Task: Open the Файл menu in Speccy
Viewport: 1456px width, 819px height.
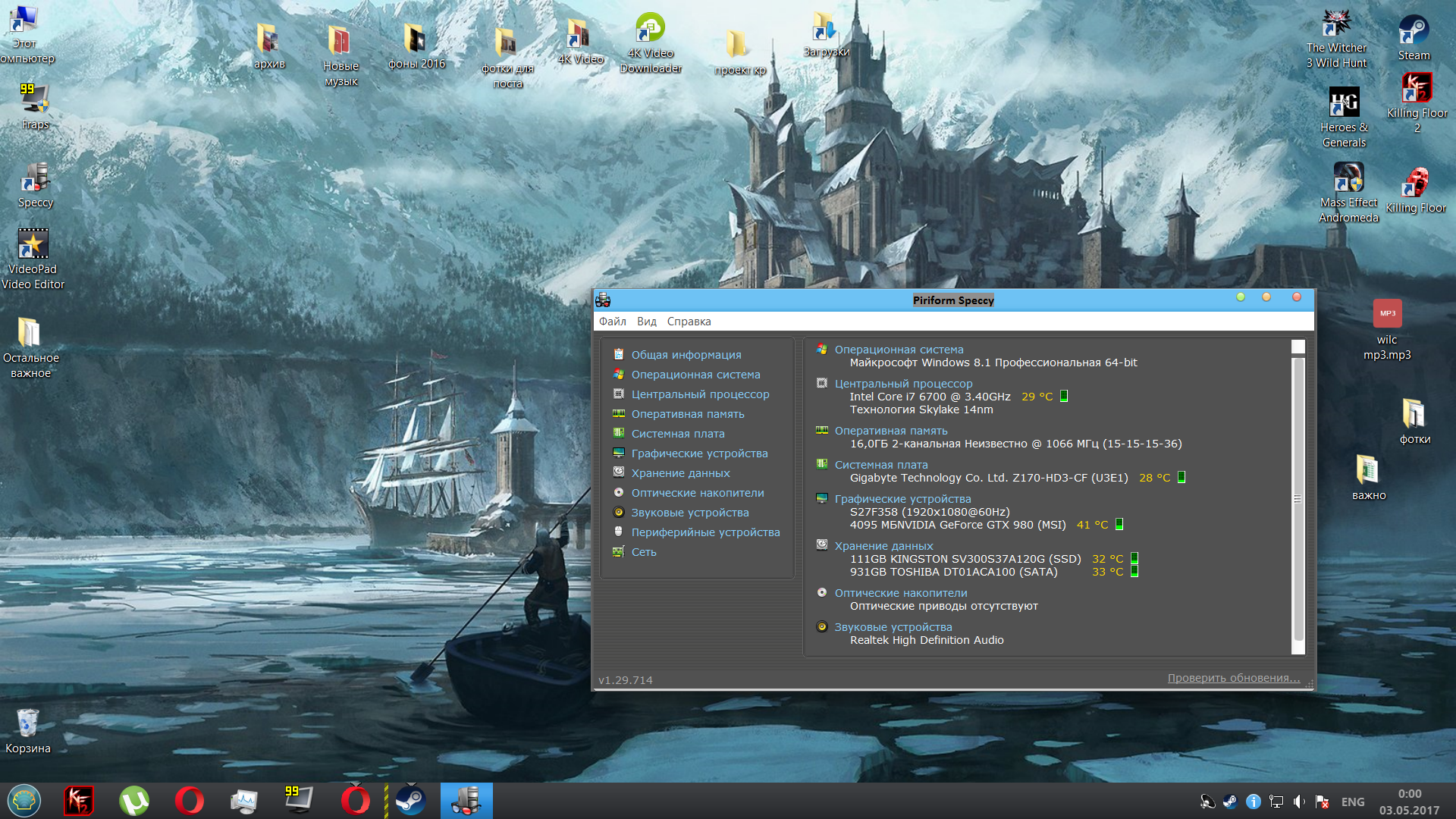Action: [x=612, y=322]
